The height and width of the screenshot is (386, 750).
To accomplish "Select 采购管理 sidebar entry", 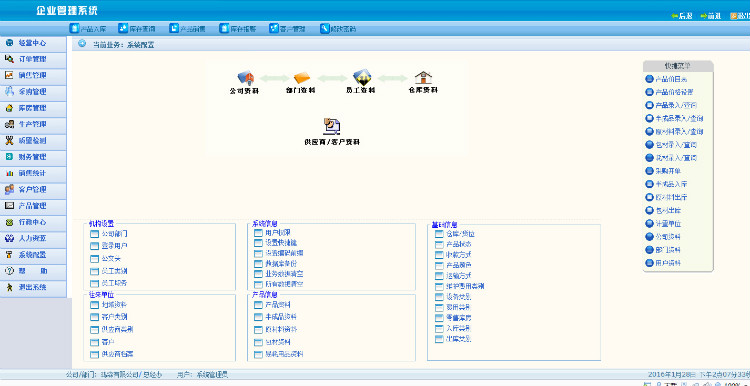I will point(33,92).
